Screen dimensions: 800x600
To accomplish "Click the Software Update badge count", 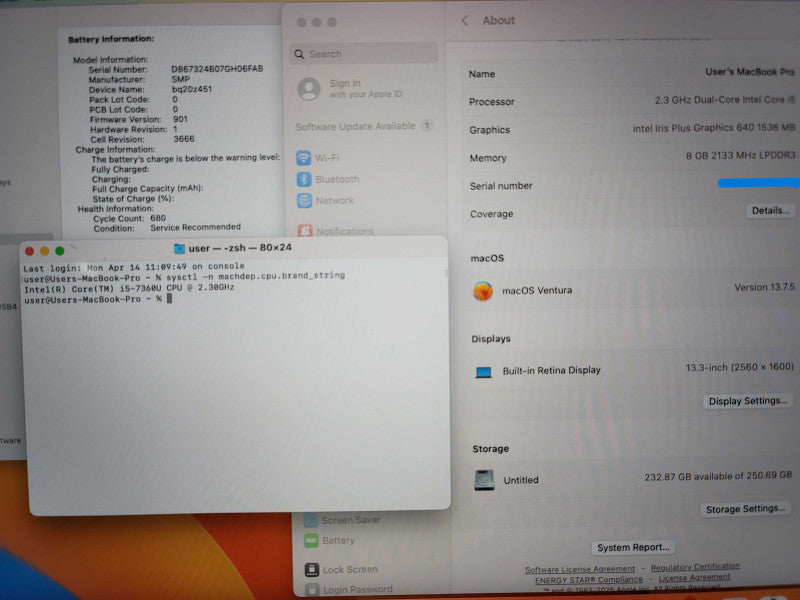I will click(x=427, y=126).
